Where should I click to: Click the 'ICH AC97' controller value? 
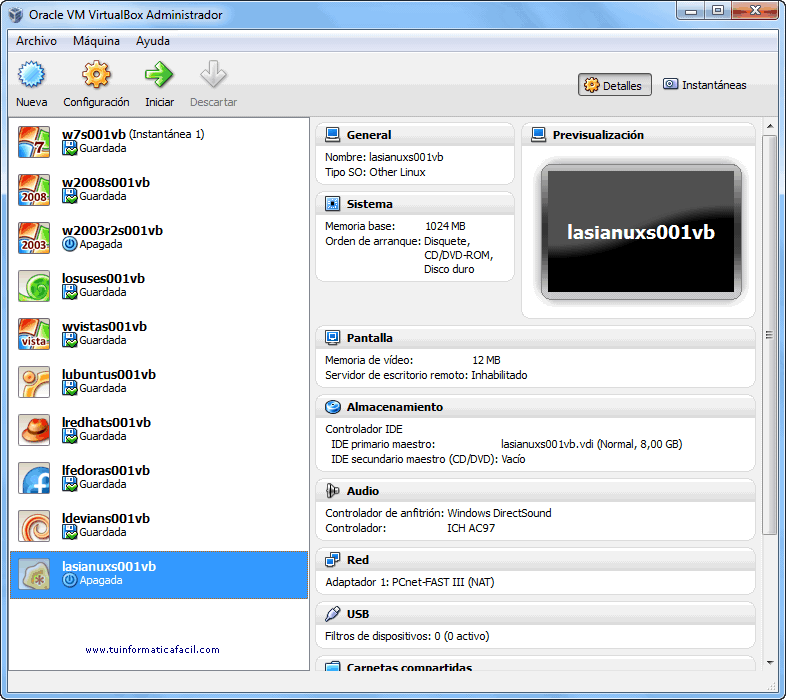pyautogui.click(x=471, y=528)
